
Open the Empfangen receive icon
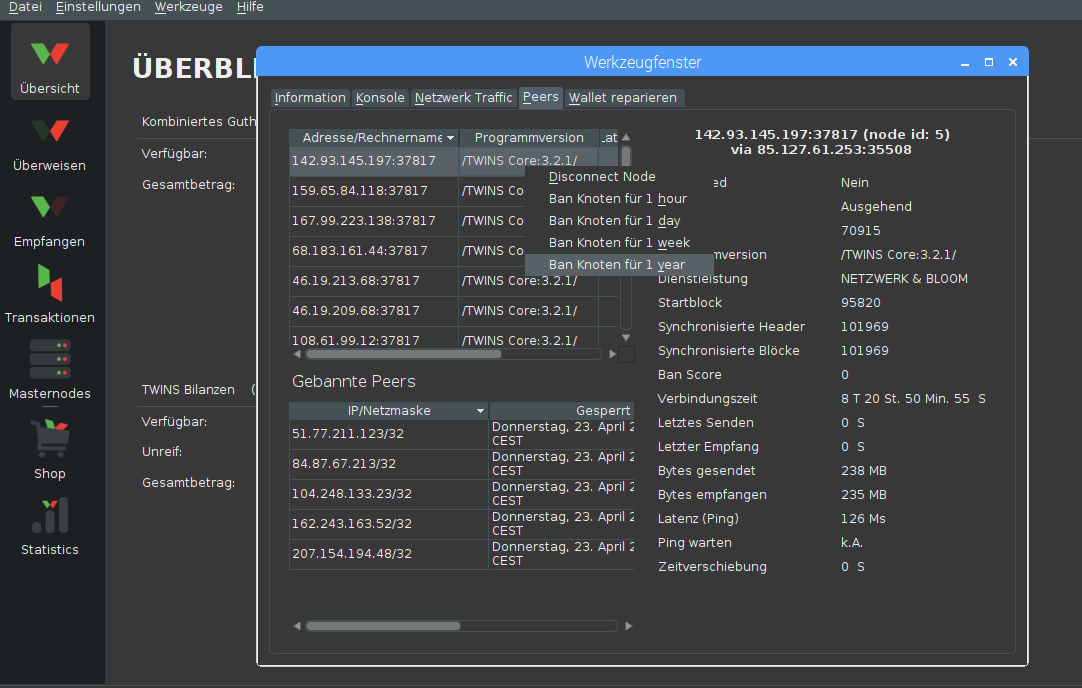(x=50, y=219)
